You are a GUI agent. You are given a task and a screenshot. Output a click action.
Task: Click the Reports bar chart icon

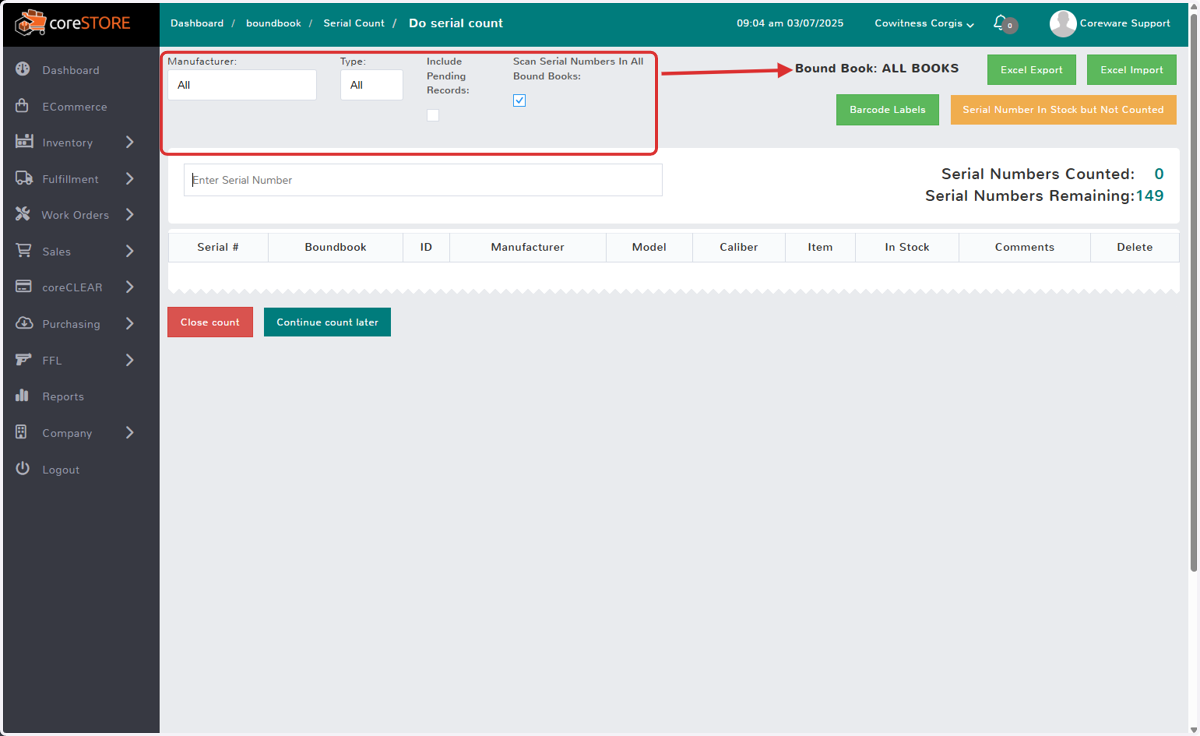tap(22, 396)
